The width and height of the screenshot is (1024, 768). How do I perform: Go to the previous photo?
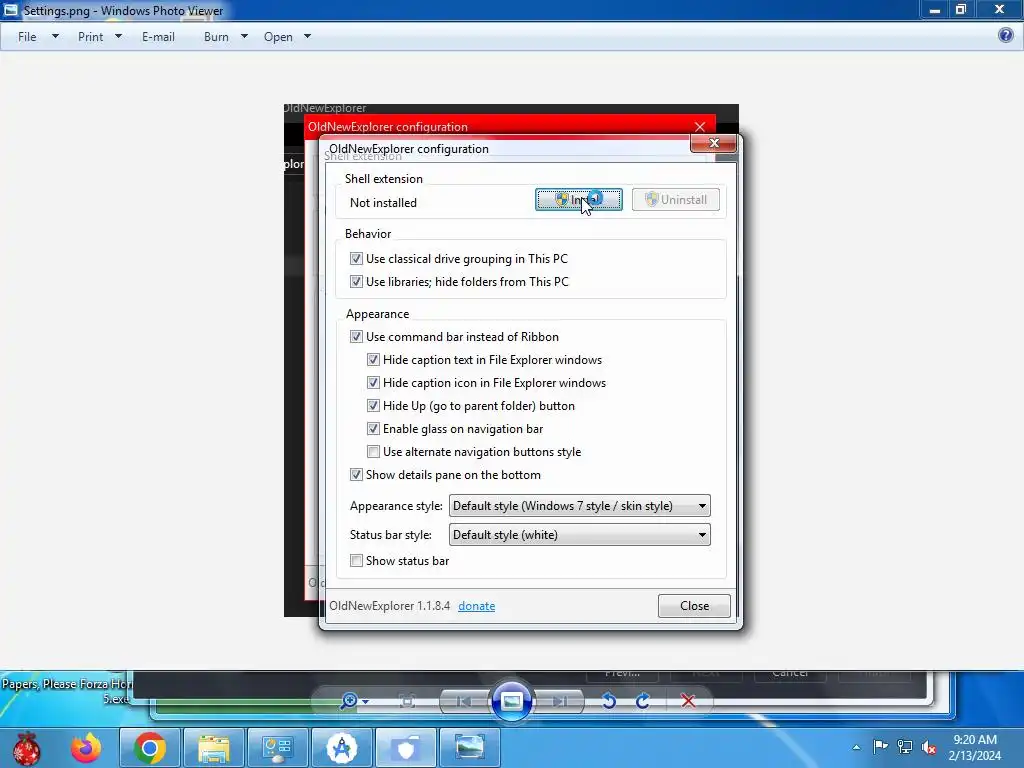[x=464, y=701]
